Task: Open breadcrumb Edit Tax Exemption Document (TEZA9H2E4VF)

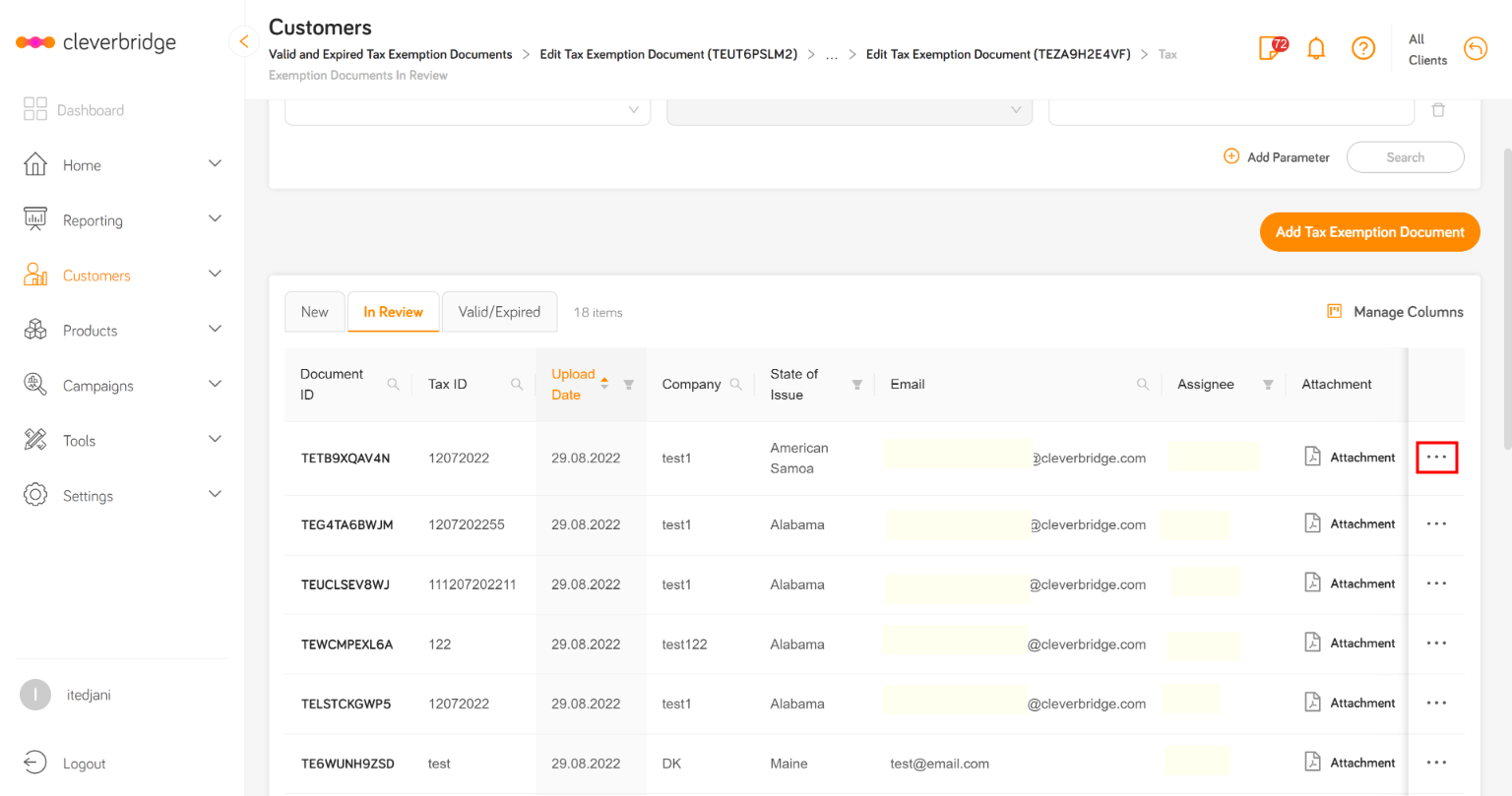Action: [x=998, y=54]
